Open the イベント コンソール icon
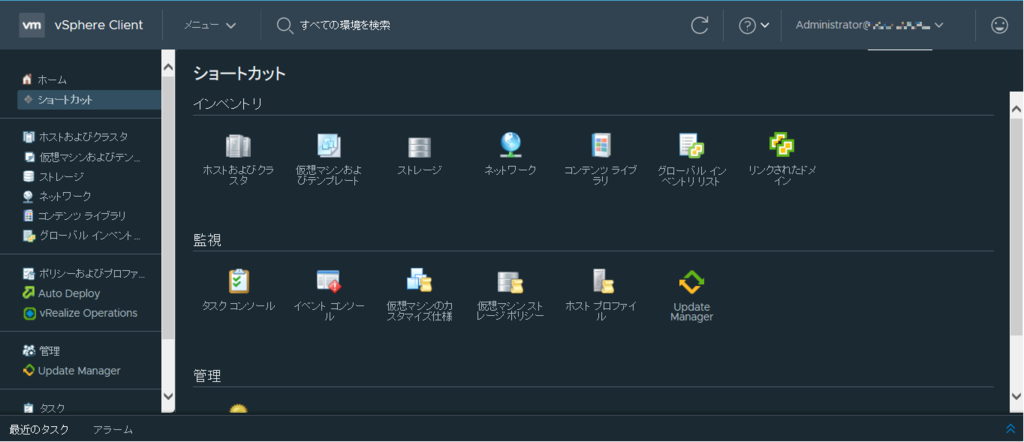The image size is (1024, 442). (x=328, y=281)
